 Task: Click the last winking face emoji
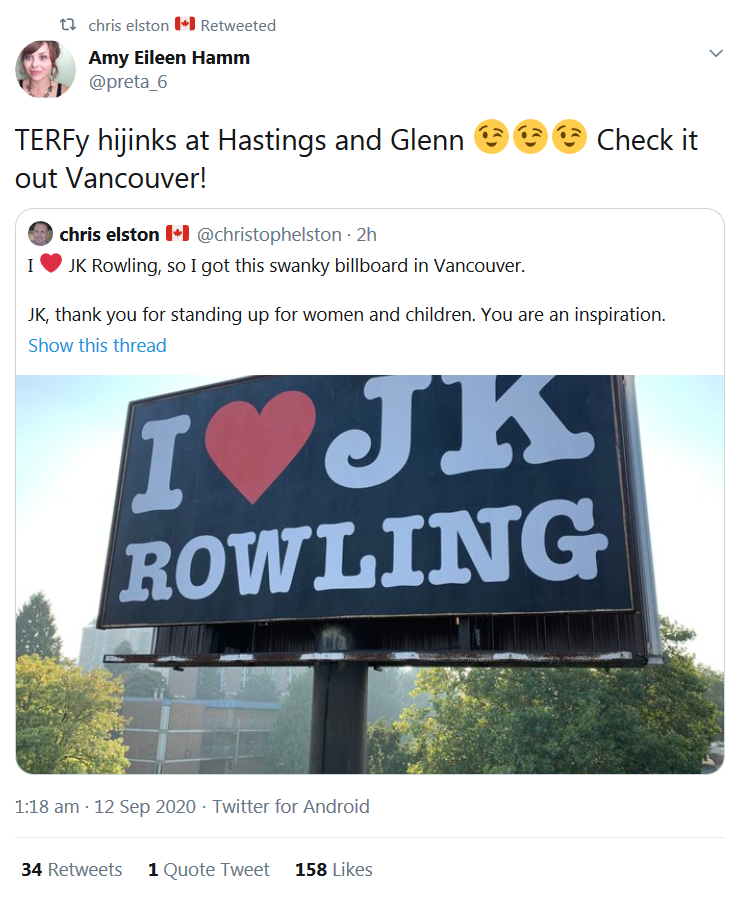569,137
